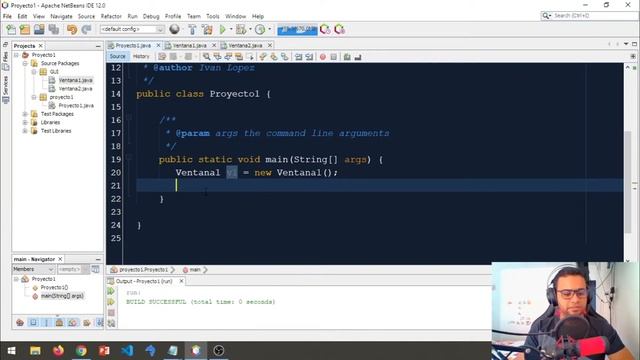Expand the Libraries node
Screen dimensions: 640x360
point(25,122)
